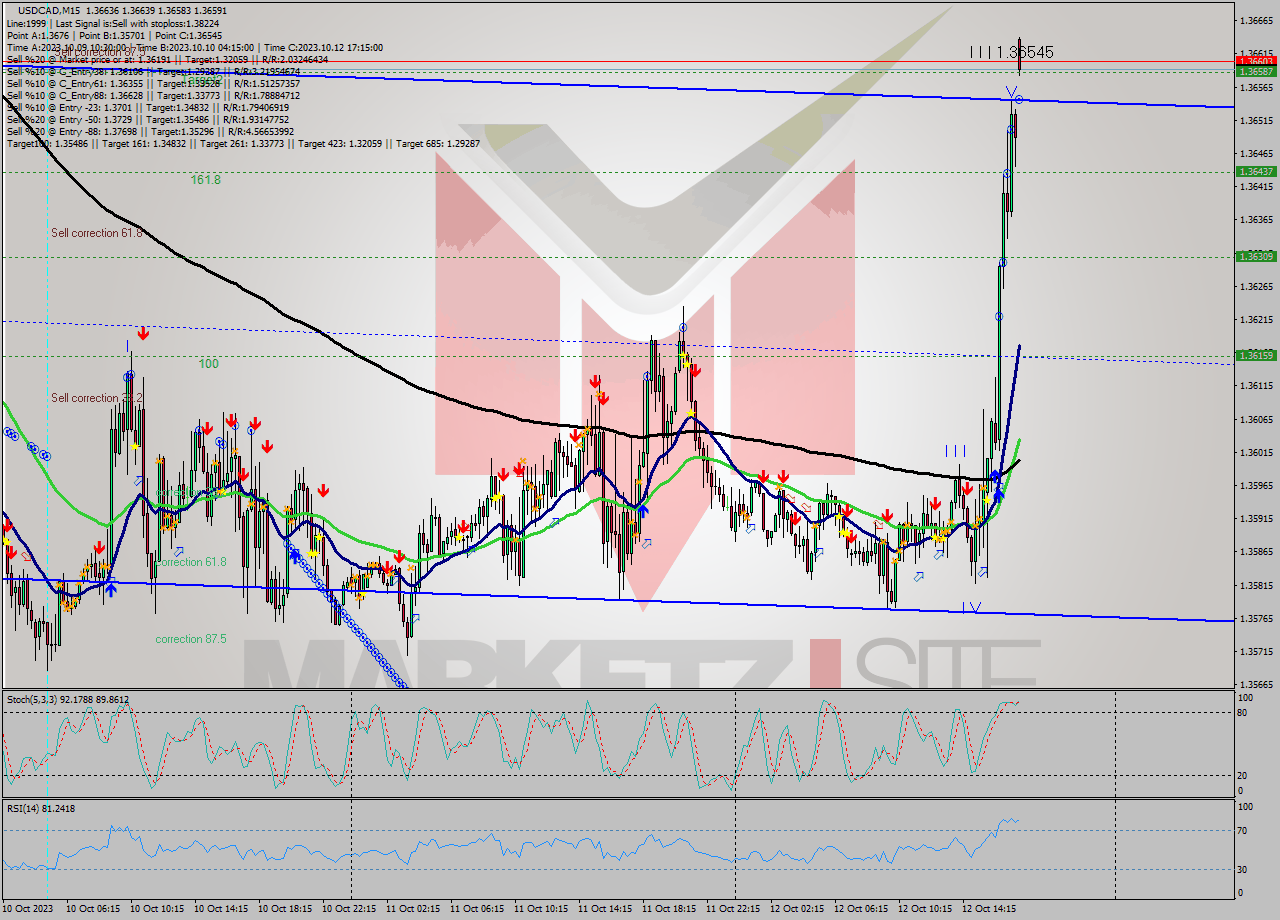Click the '10 Oct 06:15' time label
The height and width of the screenshot is (920, 1280).
point(93,909)
